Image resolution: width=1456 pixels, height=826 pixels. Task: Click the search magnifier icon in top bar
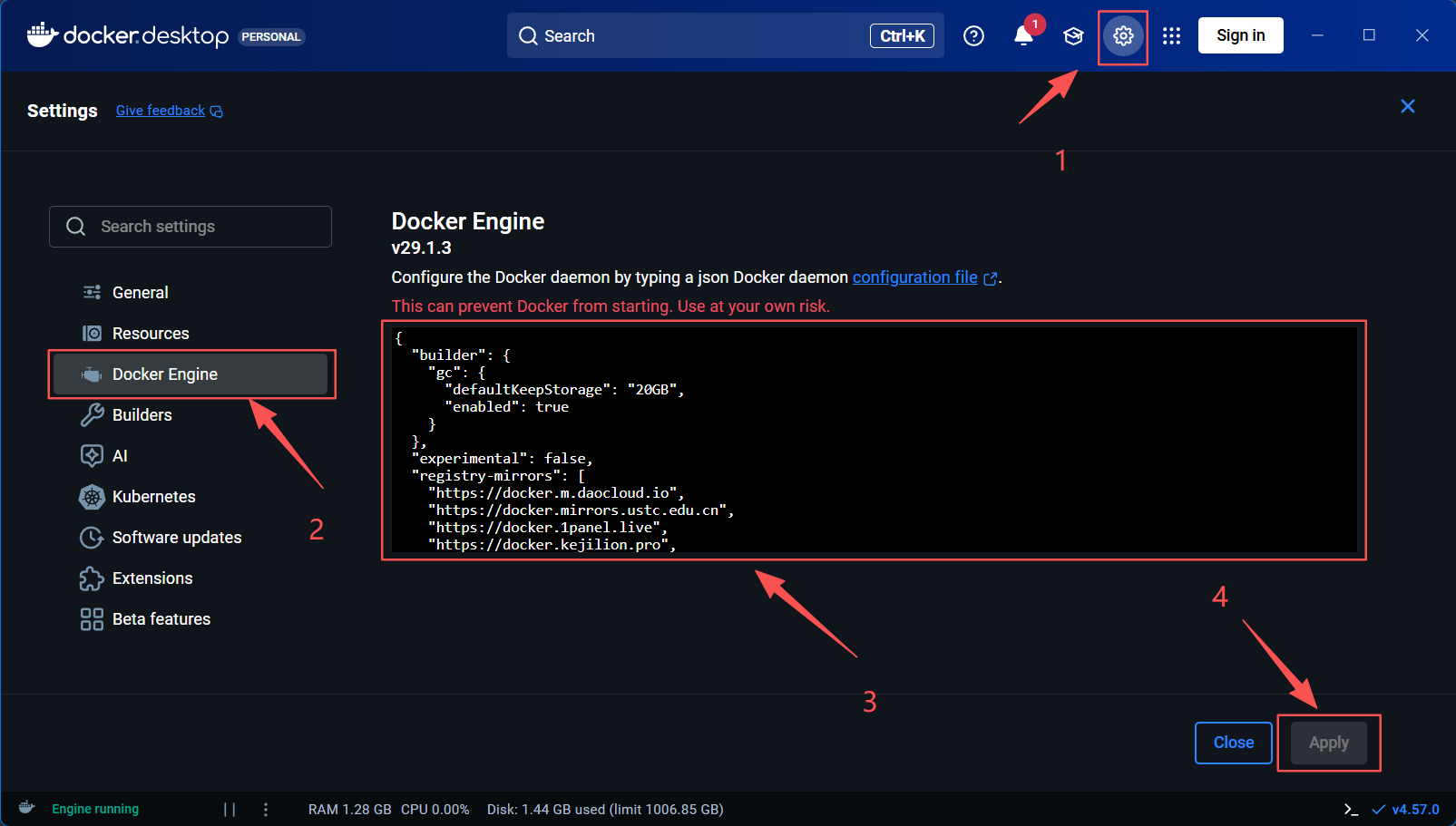tap(528, 35)
